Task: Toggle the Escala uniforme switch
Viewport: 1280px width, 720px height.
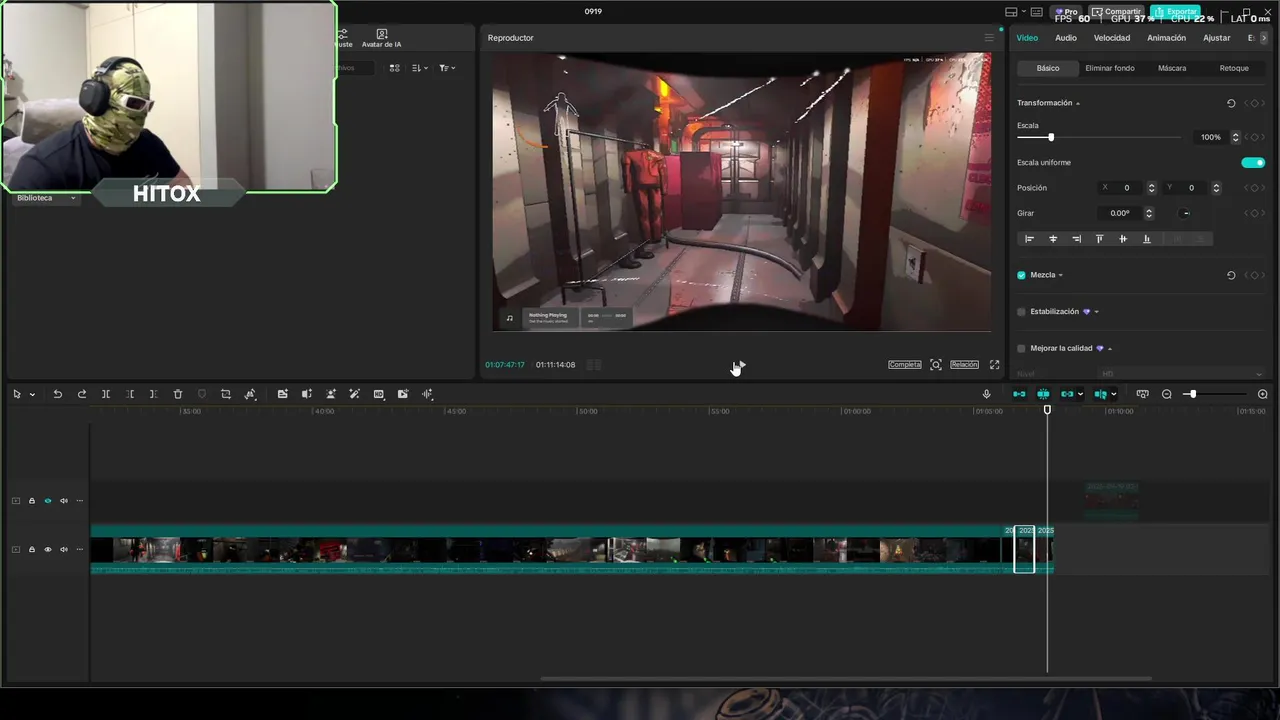Action: (1253, 163)
